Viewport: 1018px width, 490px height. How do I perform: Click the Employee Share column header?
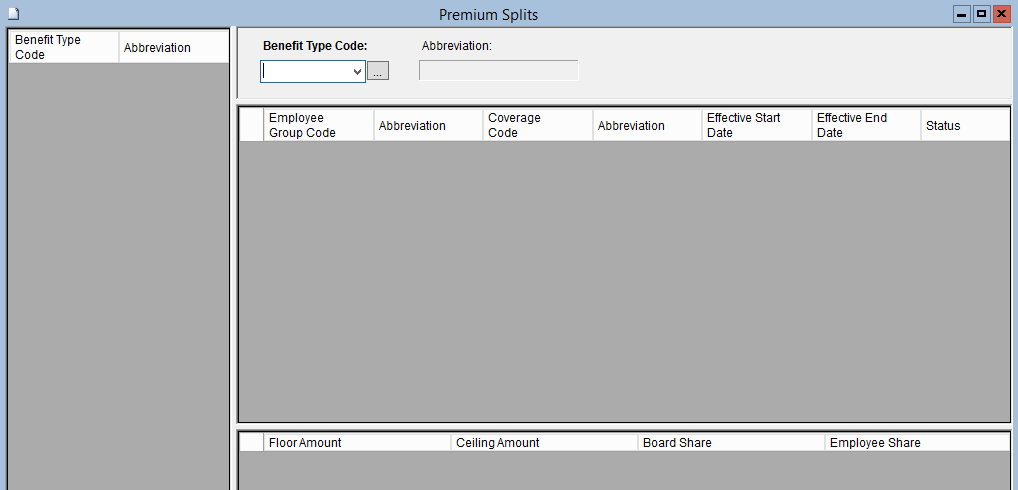click(917, 442)
